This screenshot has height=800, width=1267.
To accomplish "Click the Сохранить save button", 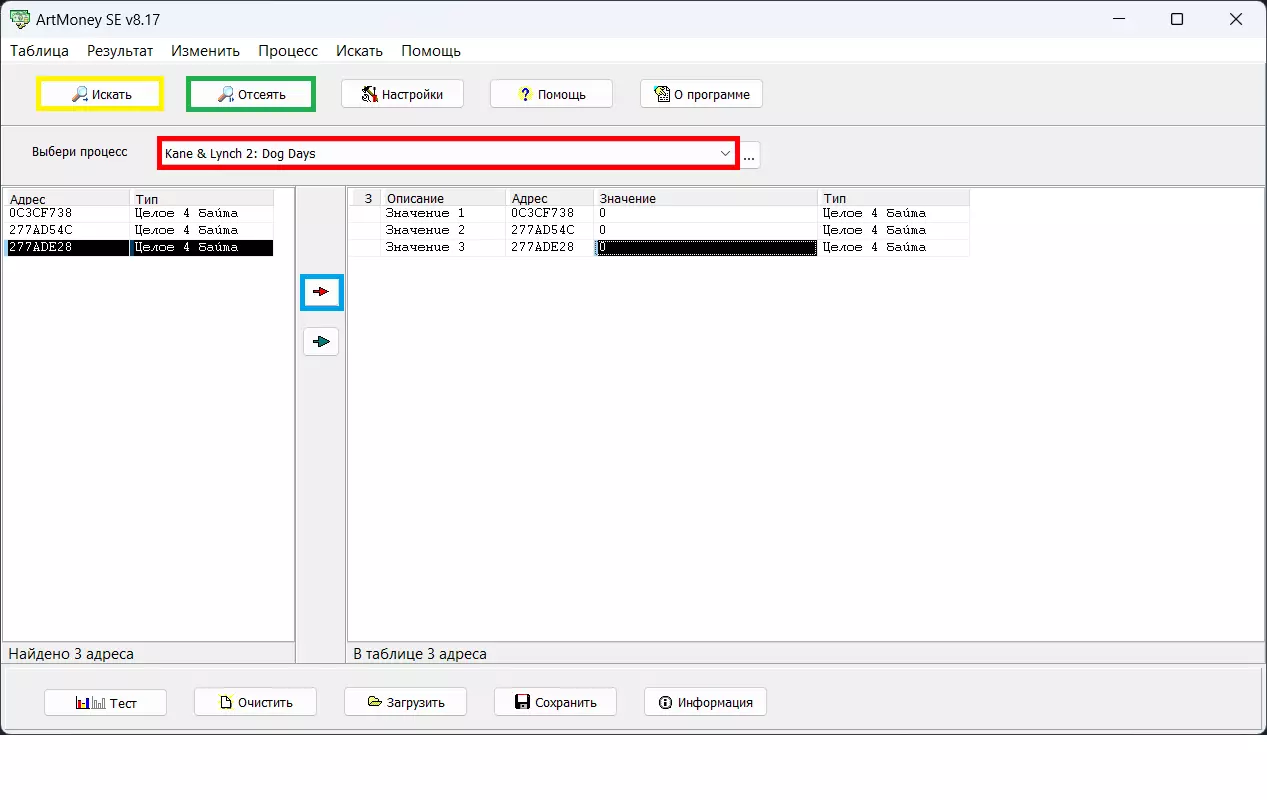I will point(555,702).
